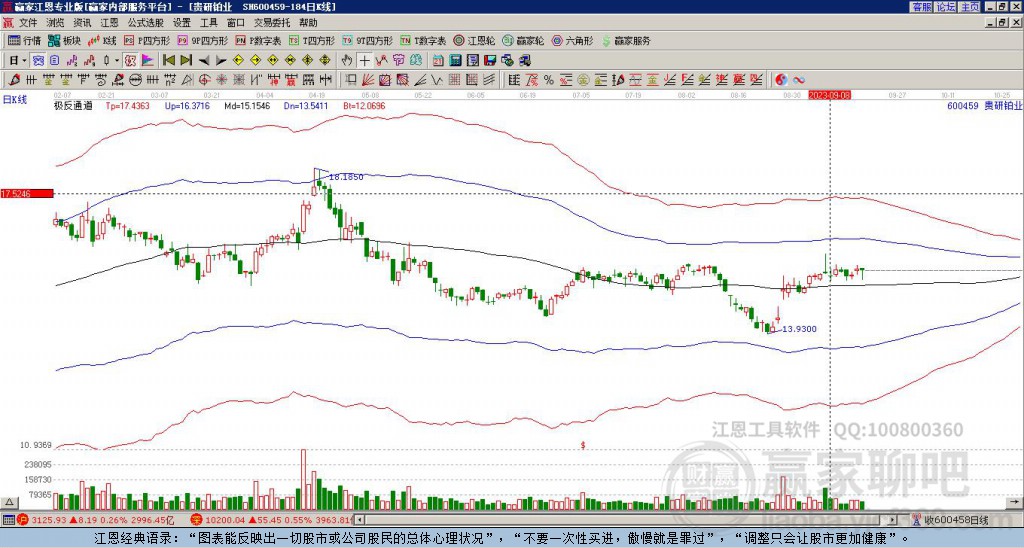Open the 9T四方形 tool
This screenshot has width=1024, height=548.
(368, 40)
